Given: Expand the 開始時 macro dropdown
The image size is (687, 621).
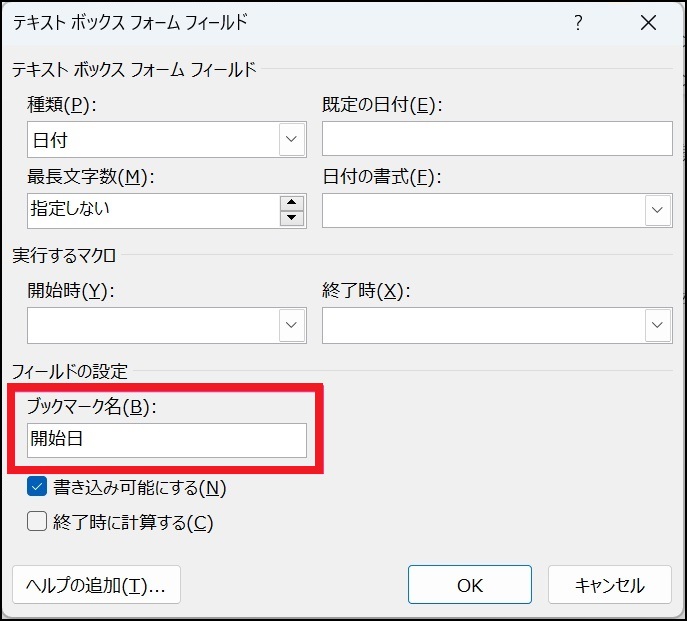Looking at the screenshot, I should click(x=292, y=325).
